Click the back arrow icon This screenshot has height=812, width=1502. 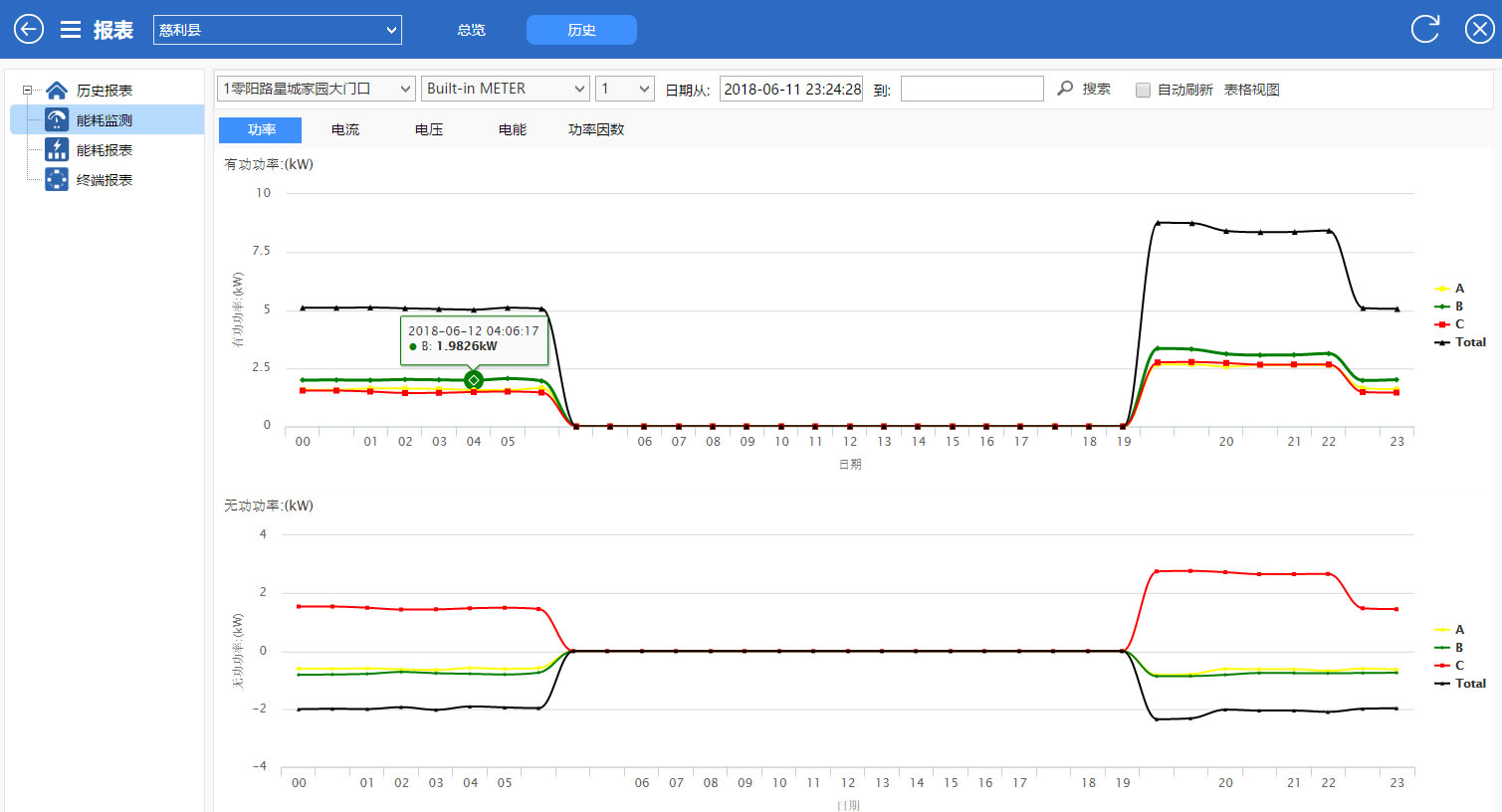pos(28,29)
